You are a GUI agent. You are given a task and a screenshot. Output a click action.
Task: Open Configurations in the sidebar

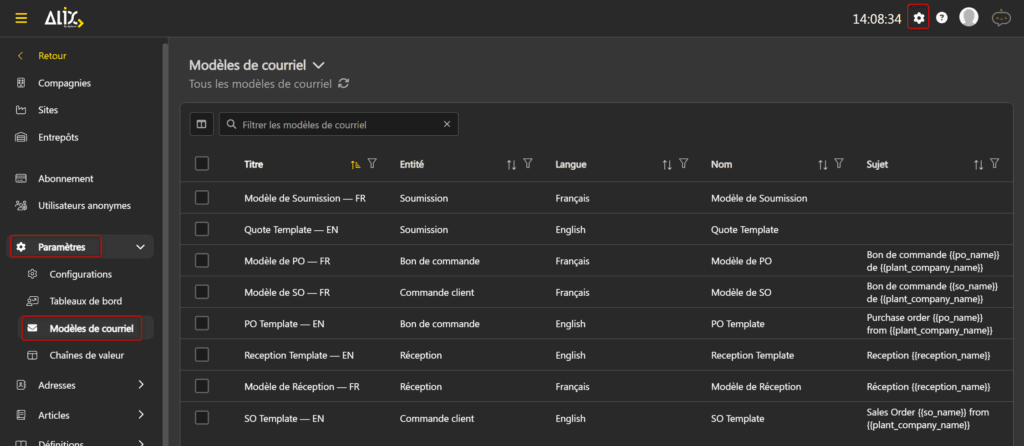coord(80,274)
